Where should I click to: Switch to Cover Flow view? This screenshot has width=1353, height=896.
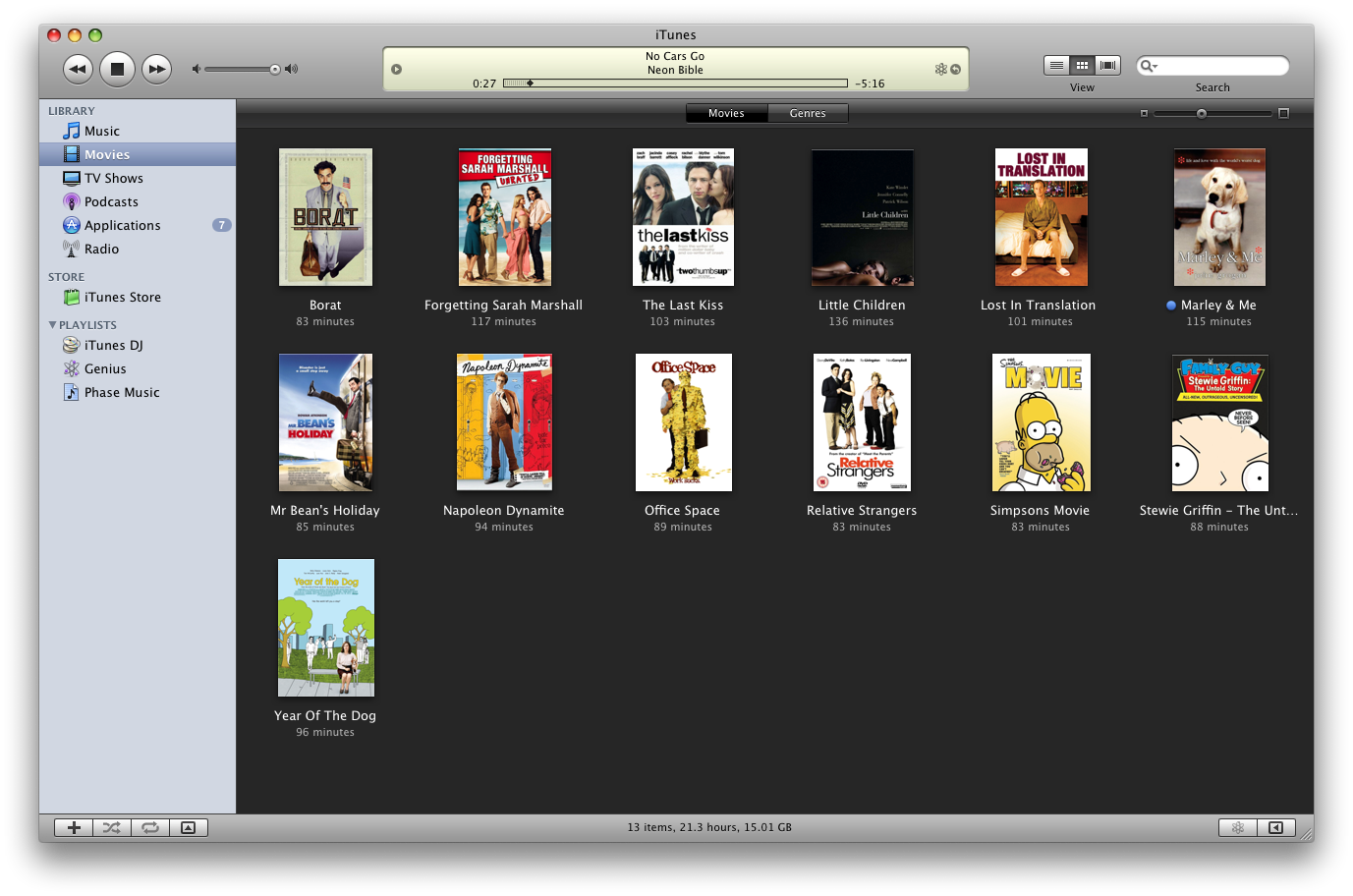[1107, 65]
